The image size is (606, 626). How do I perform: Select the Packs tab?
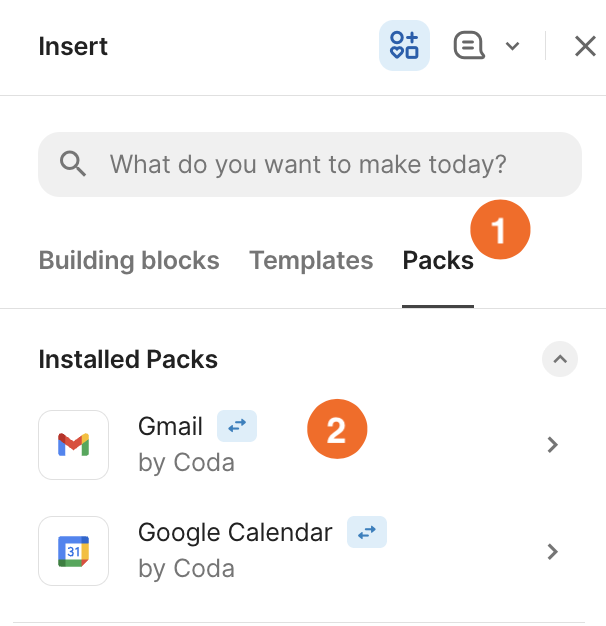pos(438,261)
